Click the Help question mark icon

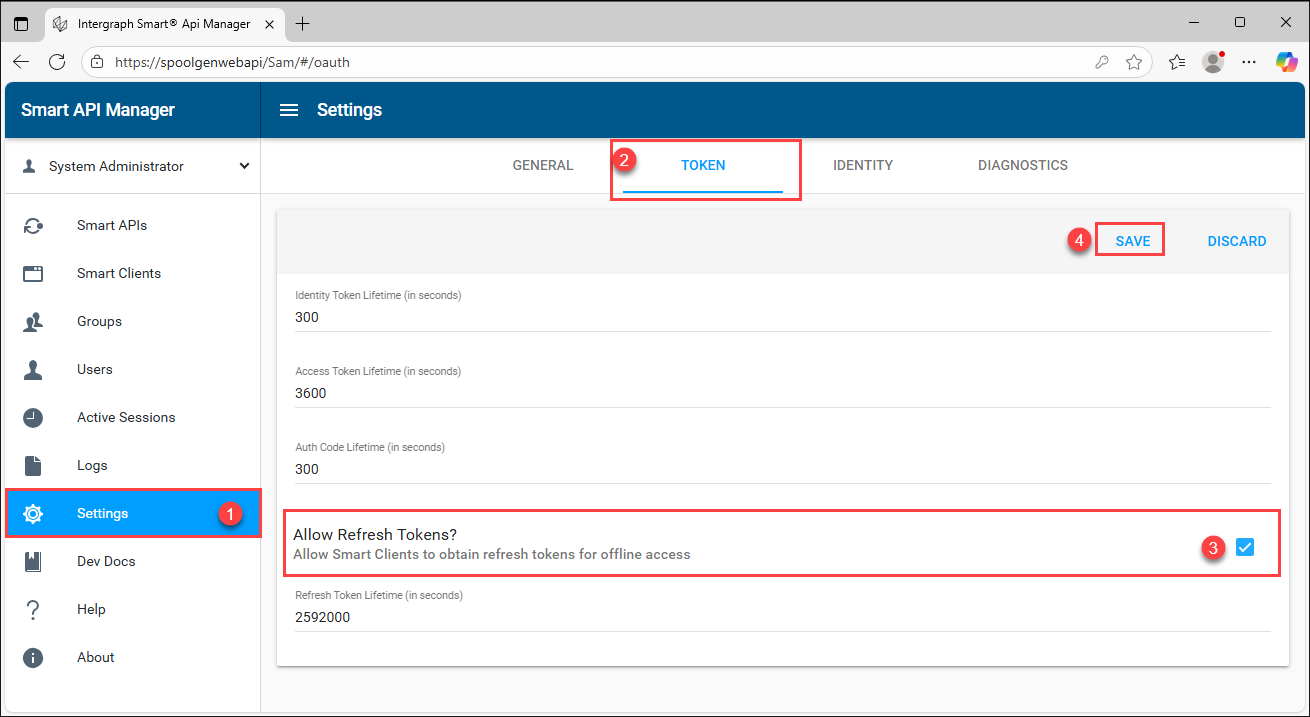[x=33, y=610]
